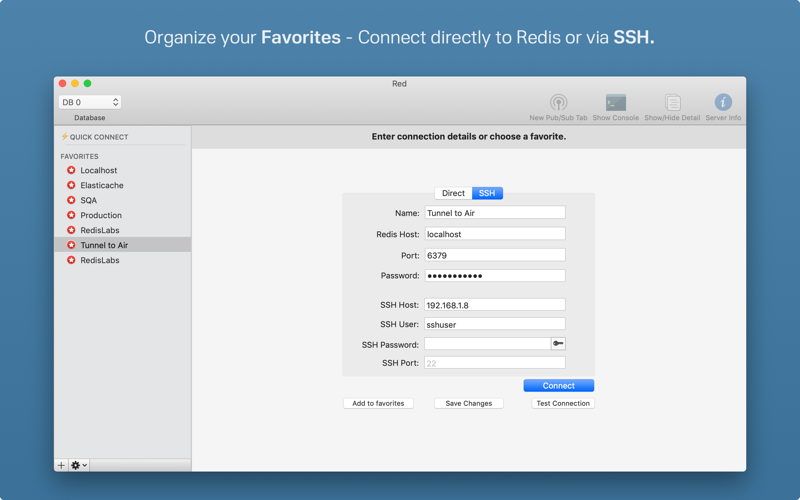800x500 pixels.
Task: Click red star icon beside Production
Action: pyautogui.click(x=71, y=215)
